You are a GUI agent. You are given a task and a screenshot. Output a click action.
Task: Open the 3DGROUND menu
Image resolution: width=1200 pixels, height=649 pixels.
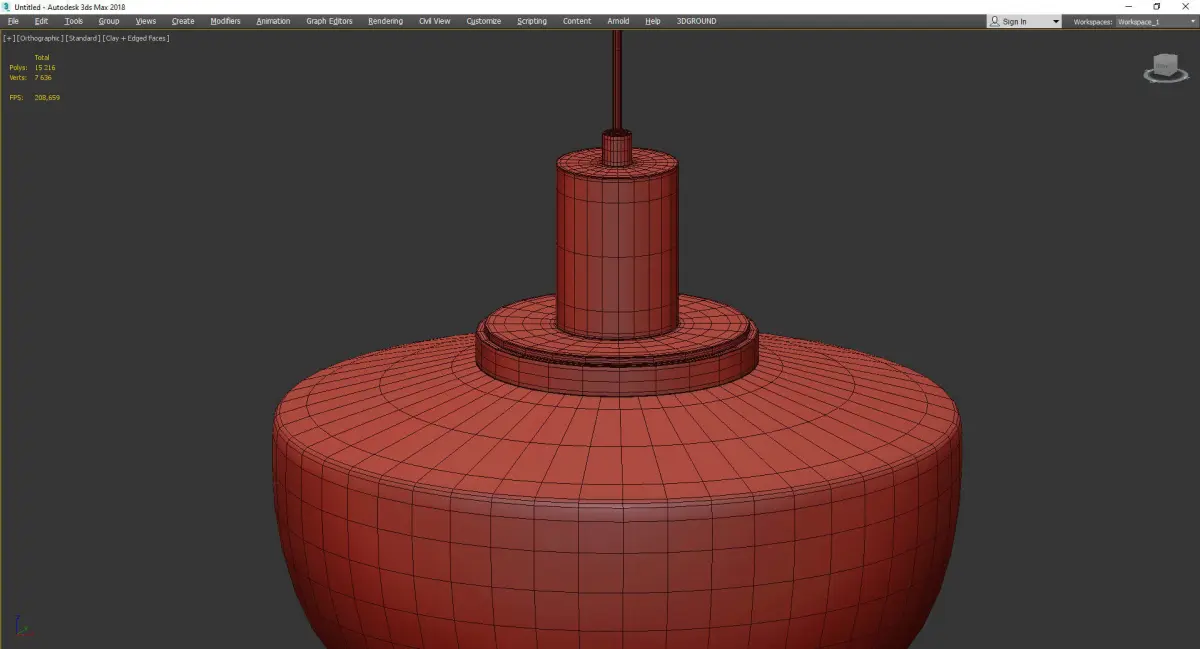[x=696, y=21]
